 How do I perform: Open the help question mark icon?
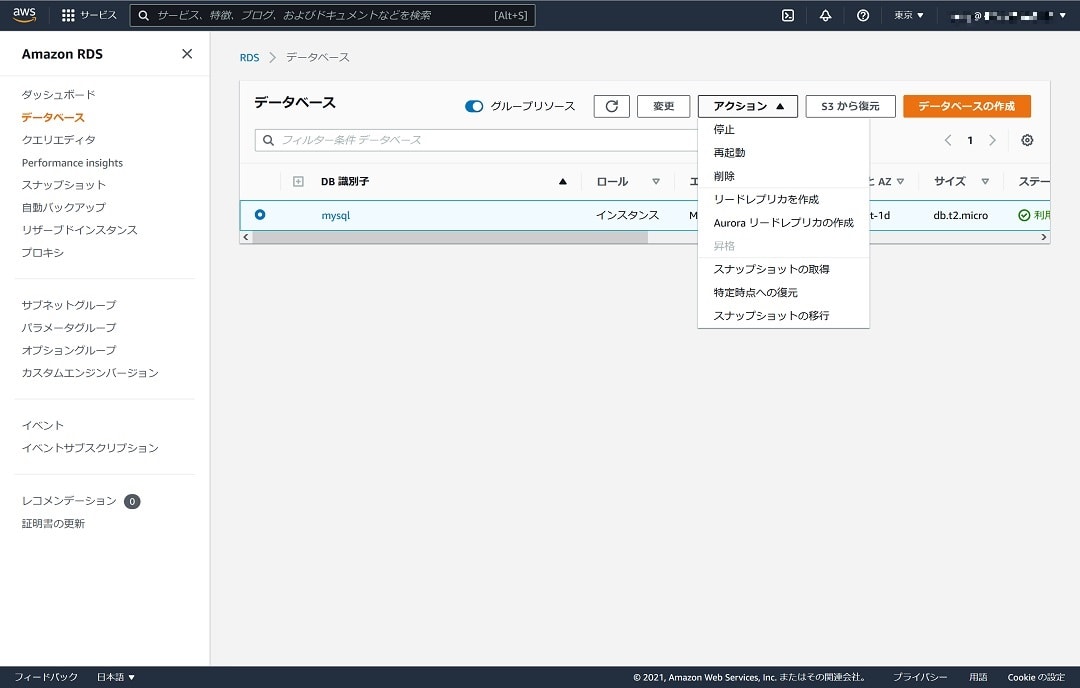(862, 15)
